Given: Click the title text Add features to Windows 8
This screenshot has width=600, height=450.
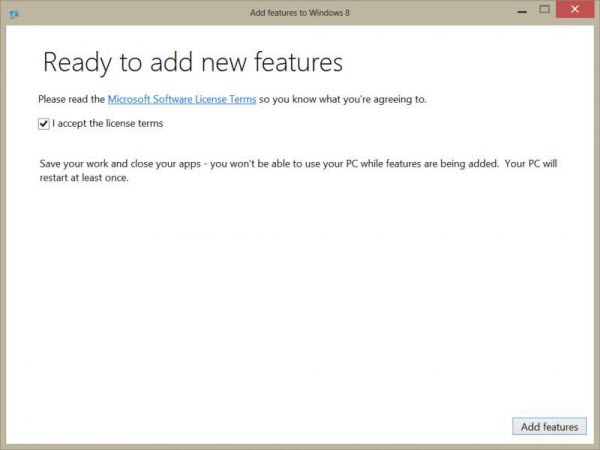Looking at the screenshot, I should [x=300, y=13].
